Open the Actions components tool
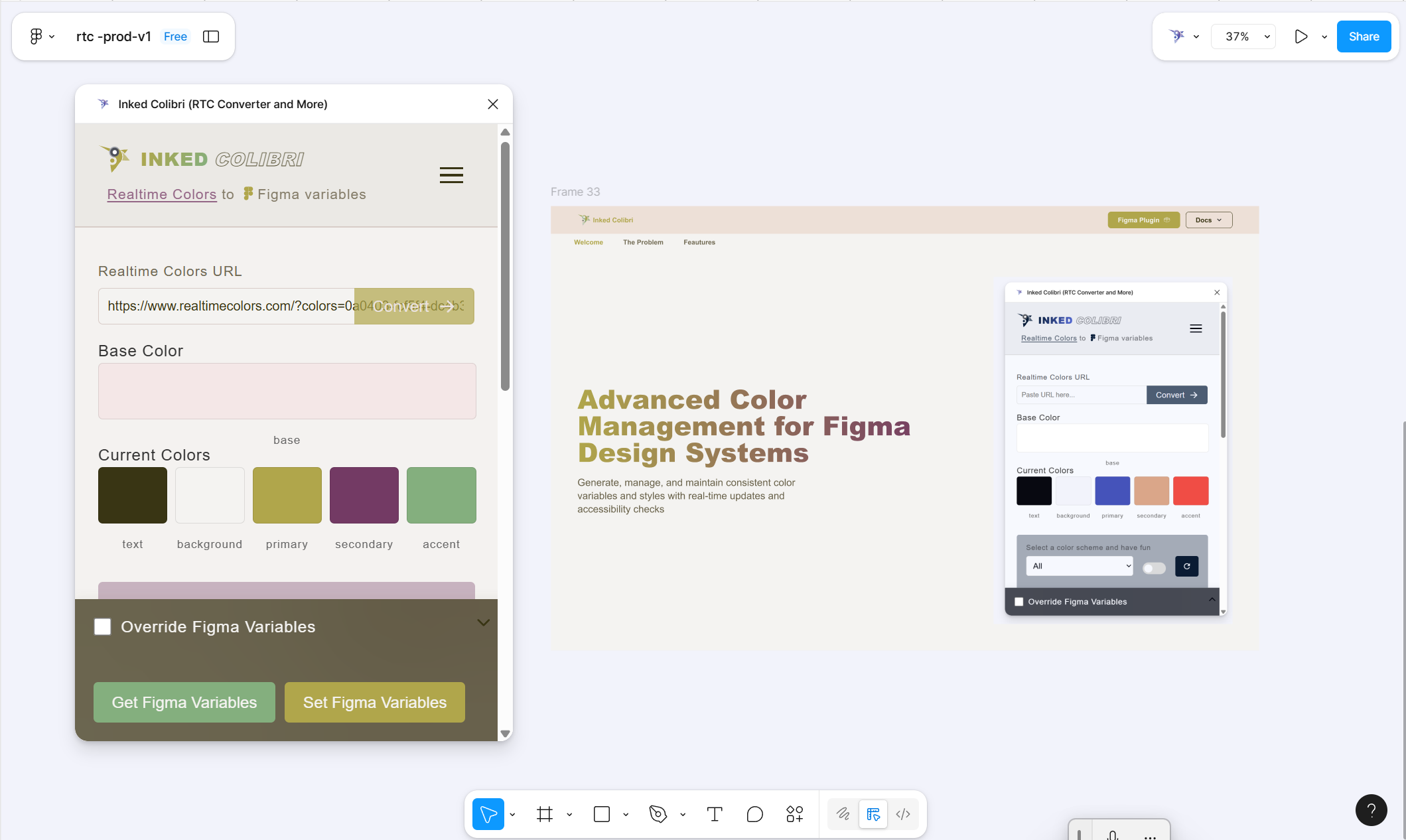 click(x=794, y=814)
